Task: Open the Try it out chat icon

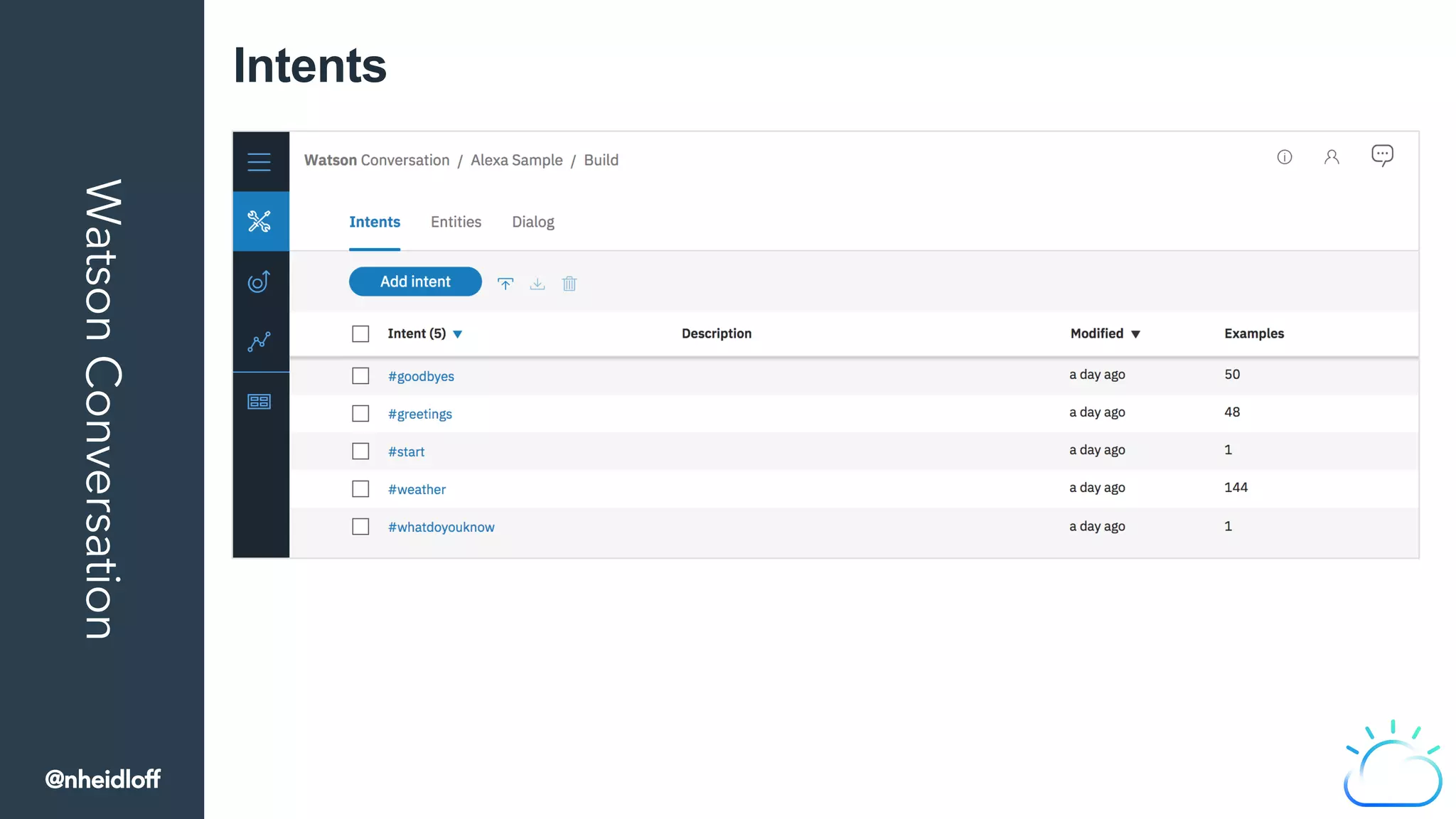Action: point(1382,156)
